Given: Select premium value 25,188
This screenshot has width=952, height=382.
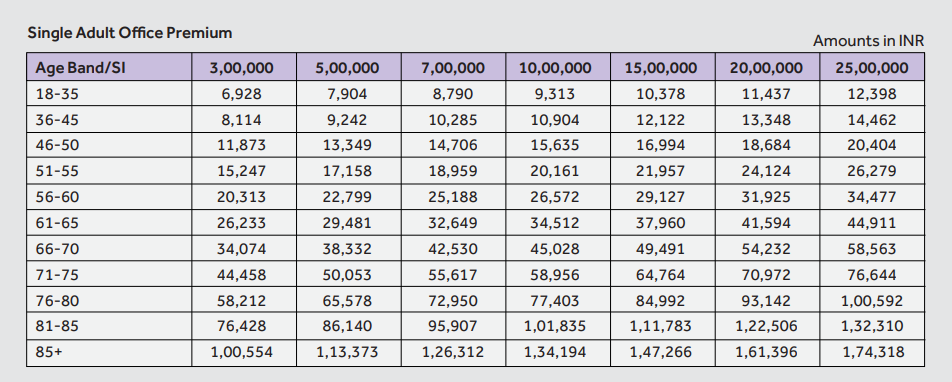Looking at the screenshot, I should [x=453, y=197].
